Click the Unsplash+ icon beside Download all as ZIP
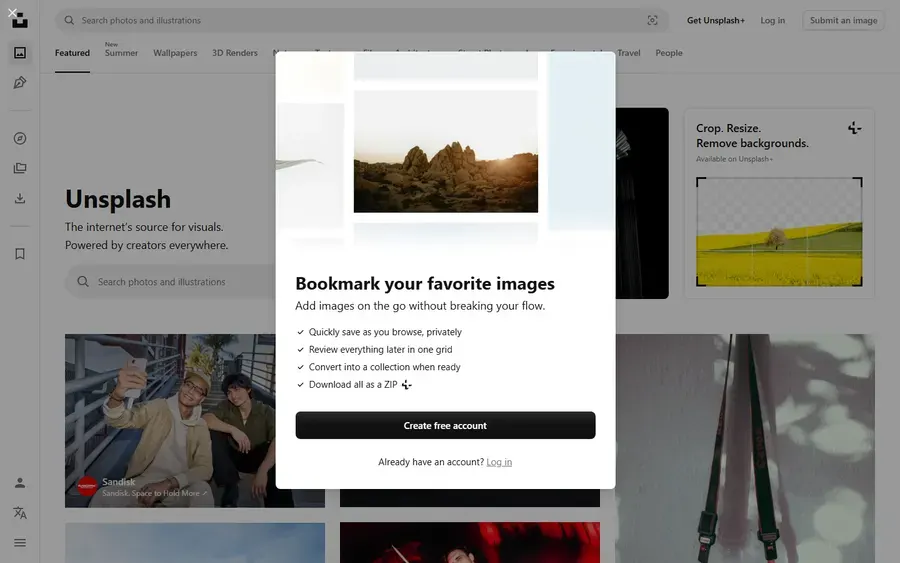The width and height of the screenshot is (900, 563). [x=407, y=385]
